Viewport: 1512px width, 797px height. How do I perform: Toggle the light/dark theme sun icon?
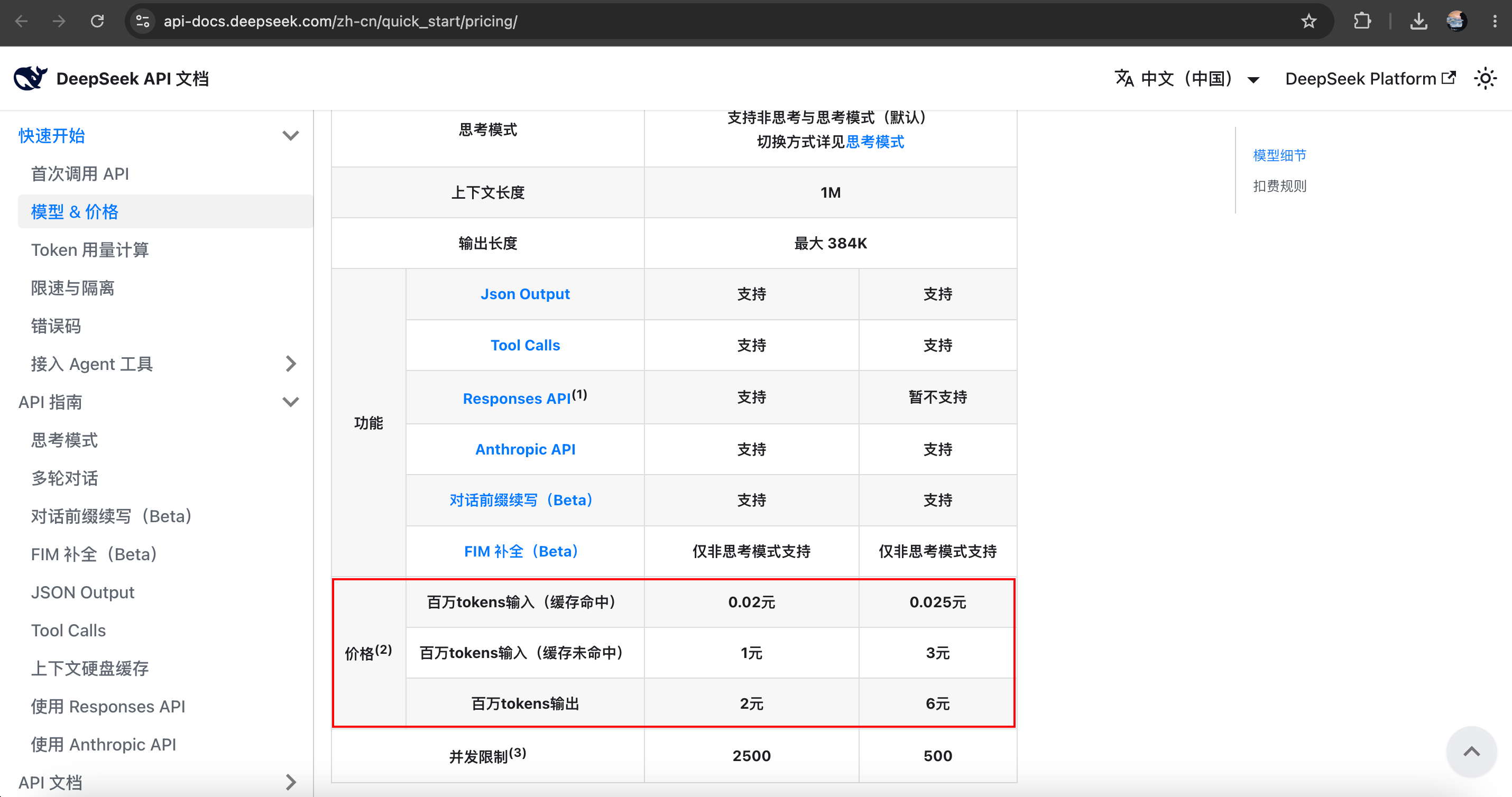1485,78
